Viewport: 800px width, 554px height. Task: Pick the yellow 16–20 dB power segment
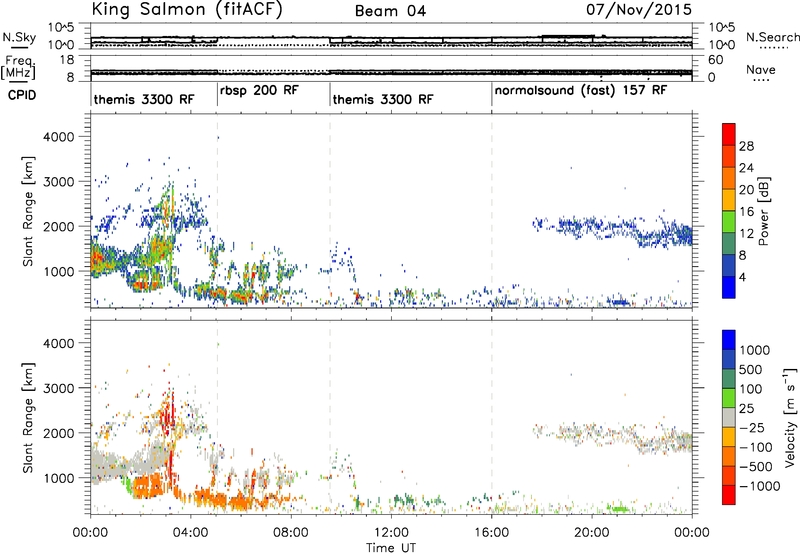point(729,200)
